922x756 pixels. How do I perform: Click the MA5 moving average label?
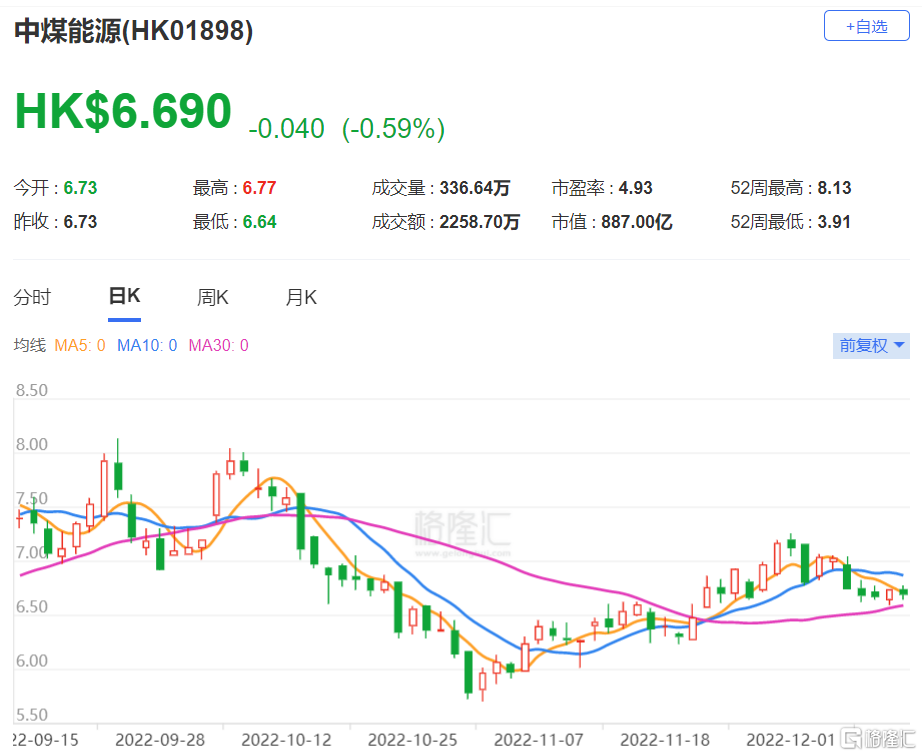pyautogui.click(x=79, y=345)
